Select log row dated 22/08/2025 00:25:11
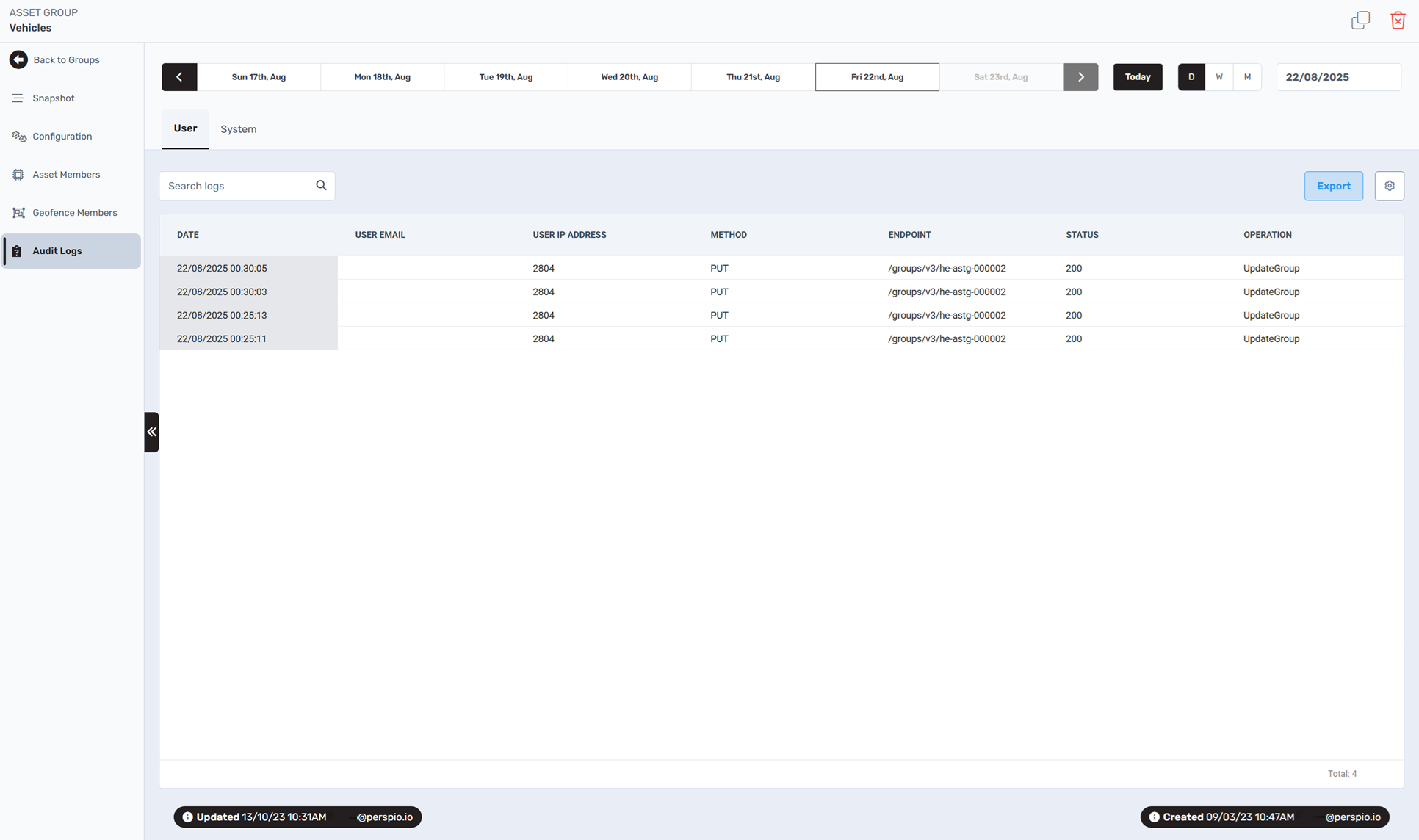Viewport: 1419px width, 840px height. [x=781, y=338]
